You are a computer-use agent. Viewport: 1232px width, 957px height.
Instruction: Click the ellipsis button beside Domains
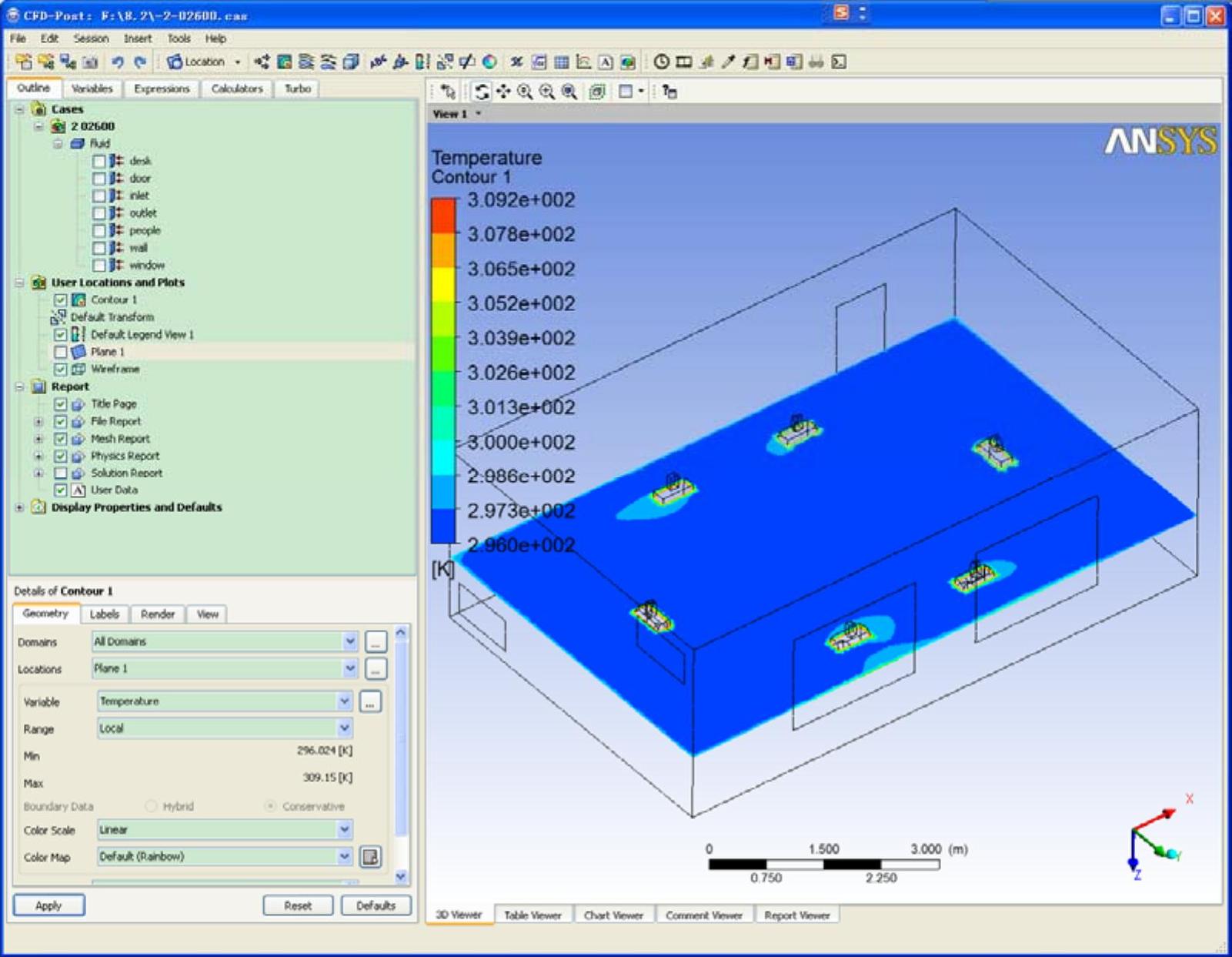(376, 641)
